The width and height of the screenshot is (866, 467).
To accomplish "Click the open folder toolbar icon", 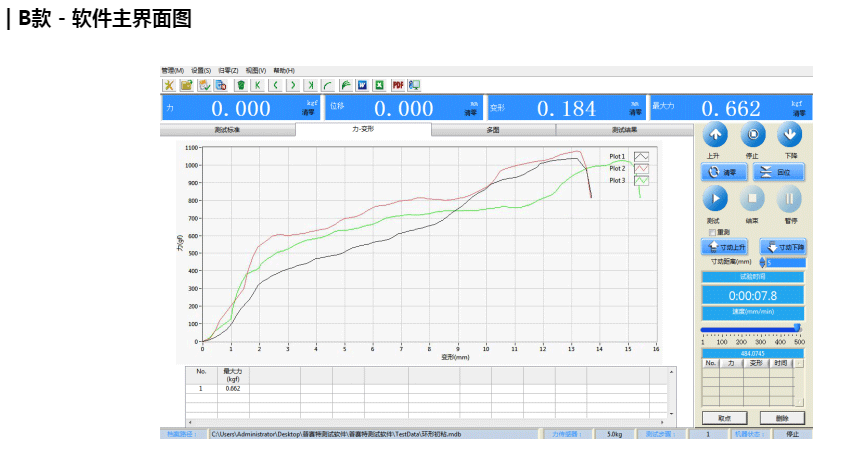I will [186, 85].
